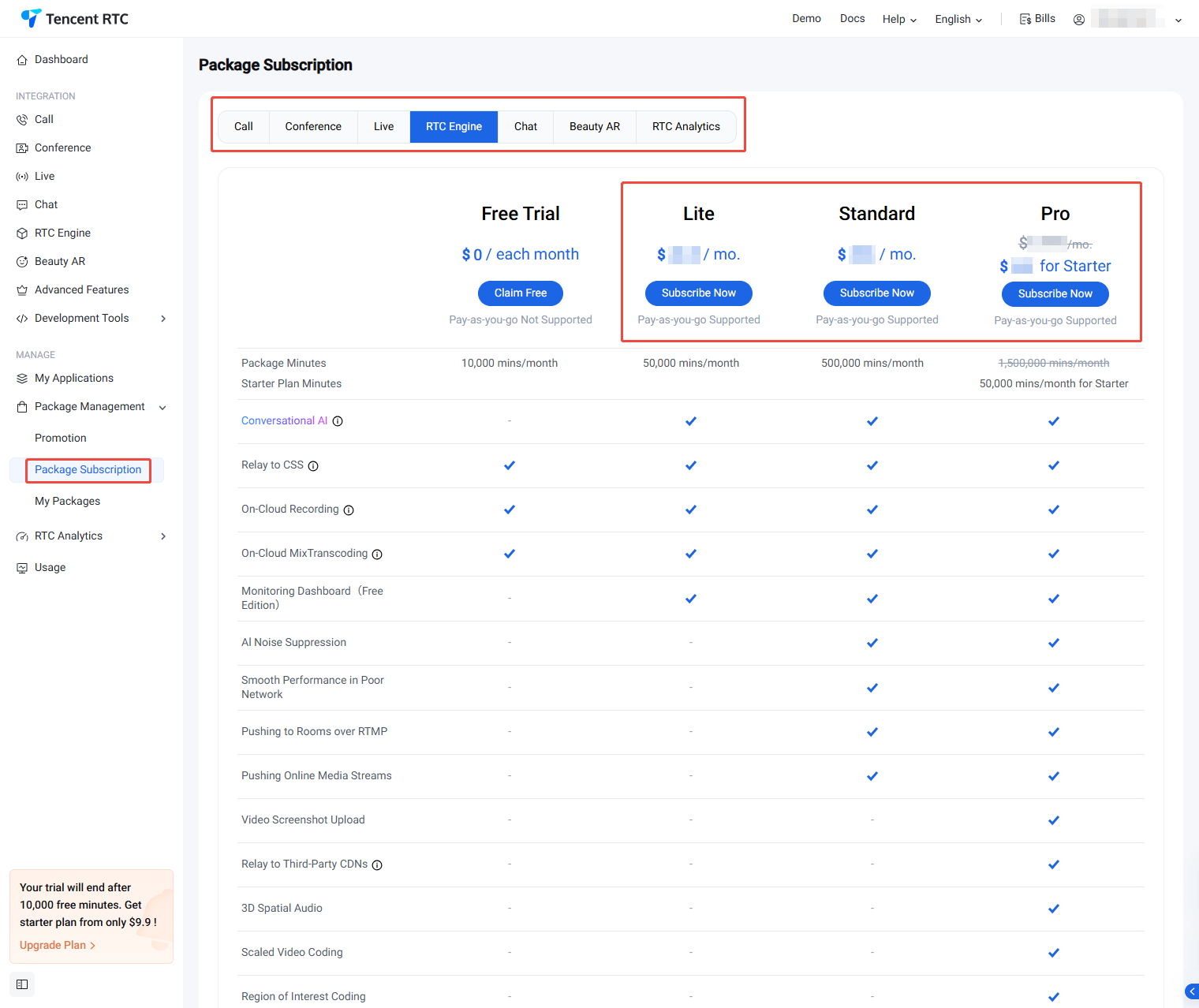Image resolution: width=1199 pixels, height=1008 pixels.
Task: Show info for Relay to Third-Party CDNs
Action: (377, 865)
